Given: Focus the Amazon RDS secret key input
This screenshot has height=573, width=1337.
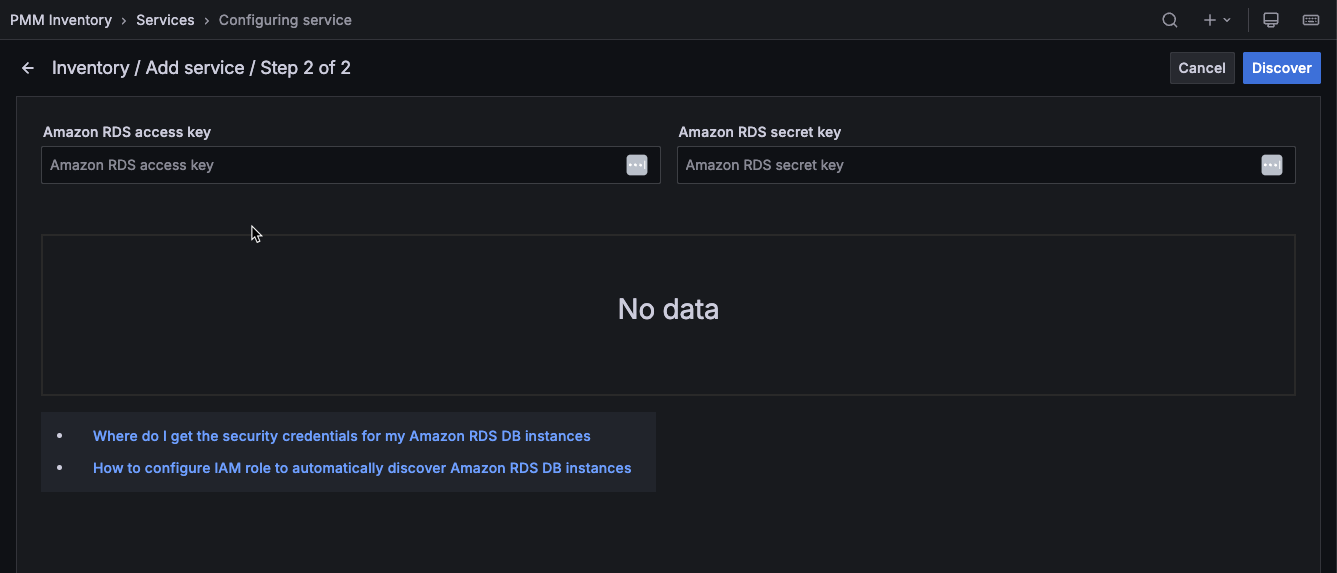Looking at the screenshot, I should 986,165.
